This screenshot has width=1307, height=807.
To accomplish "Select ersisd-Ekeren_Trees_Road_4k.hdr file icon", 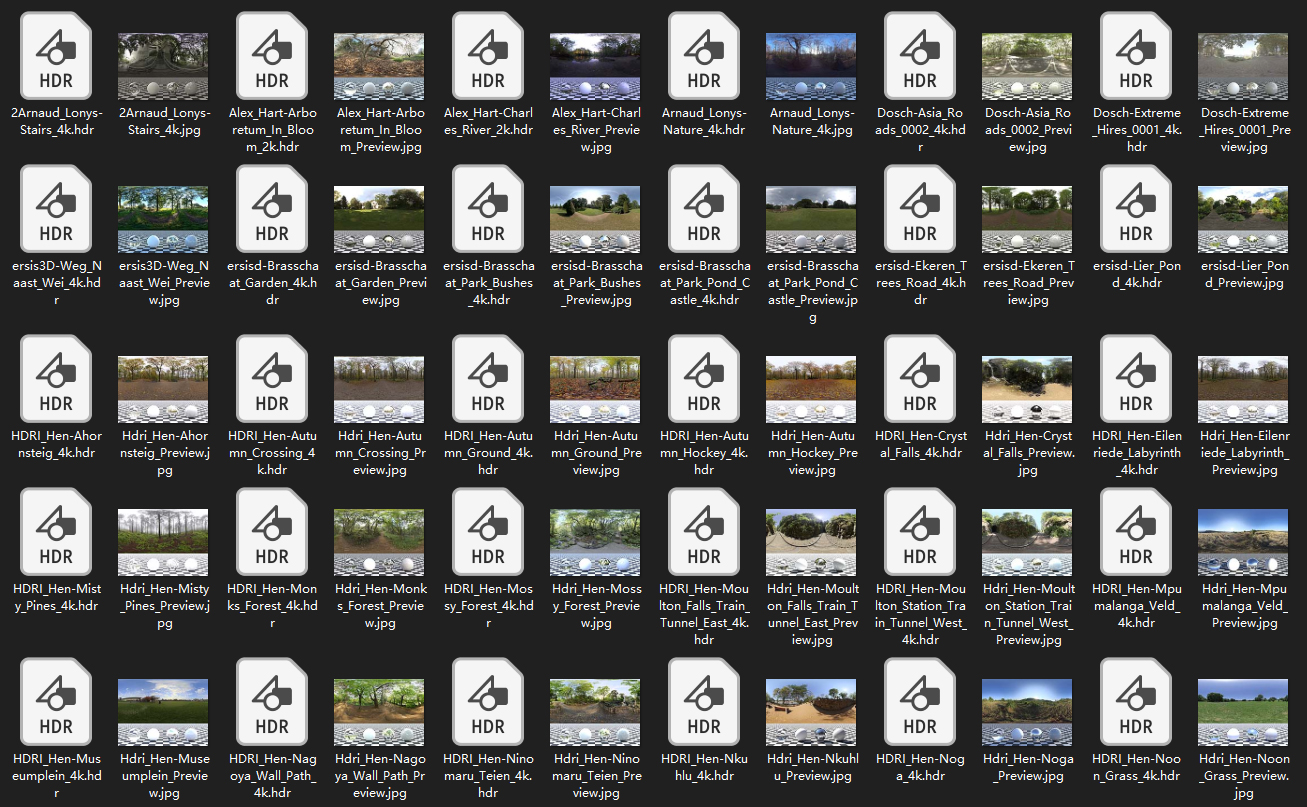I will click(920, 210).
